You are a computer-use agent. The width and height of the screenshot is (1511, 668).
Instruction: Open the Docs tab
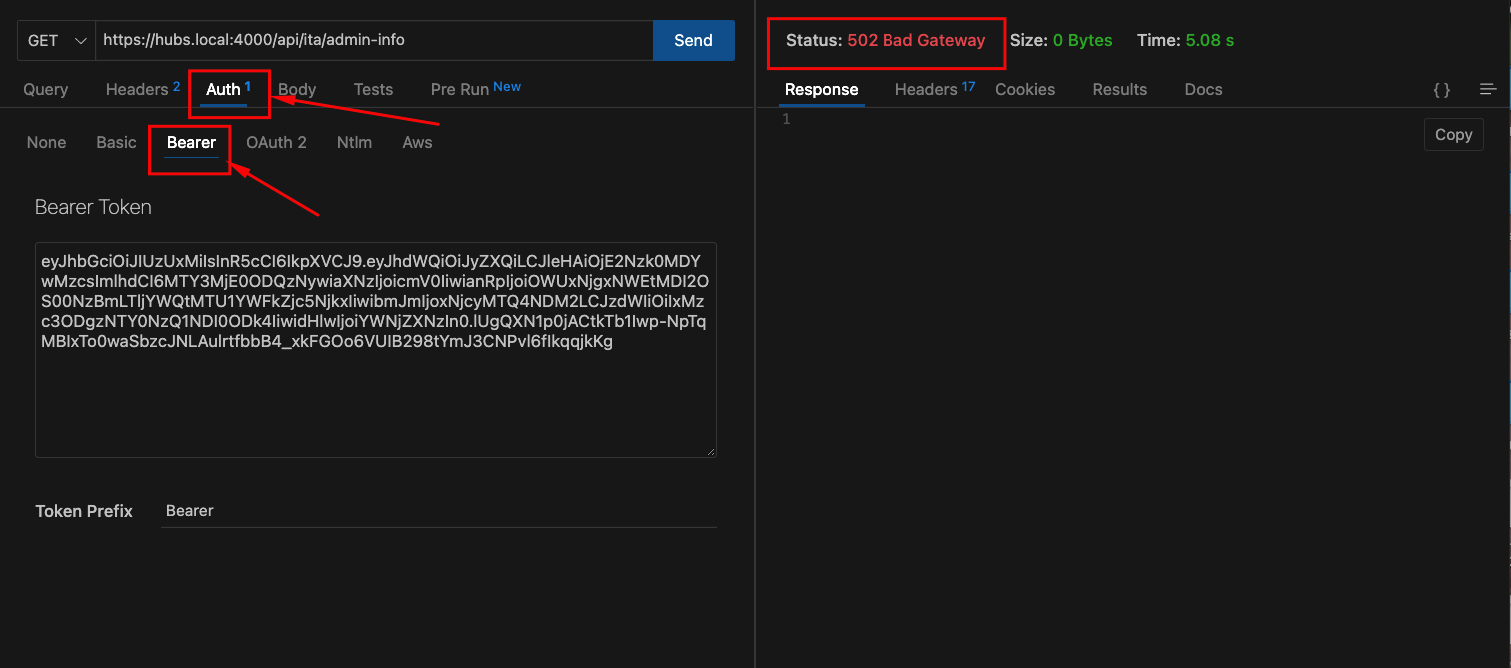[1202, 89]
